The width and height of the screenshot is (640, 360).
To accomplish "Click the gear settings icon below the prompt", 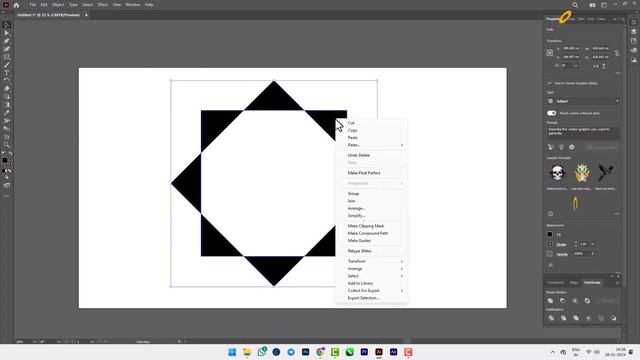I will (571, 147).
